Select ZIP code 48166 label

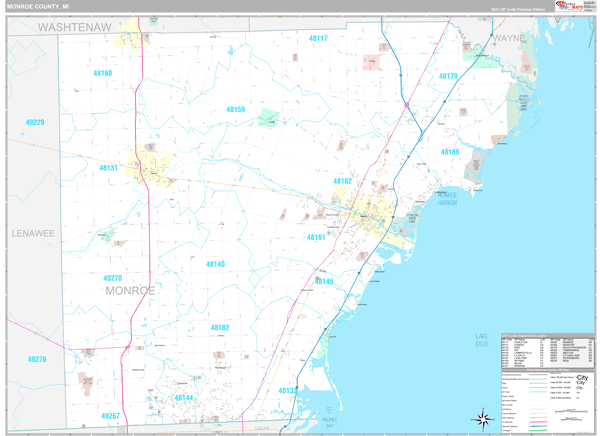tap(450, 152)
